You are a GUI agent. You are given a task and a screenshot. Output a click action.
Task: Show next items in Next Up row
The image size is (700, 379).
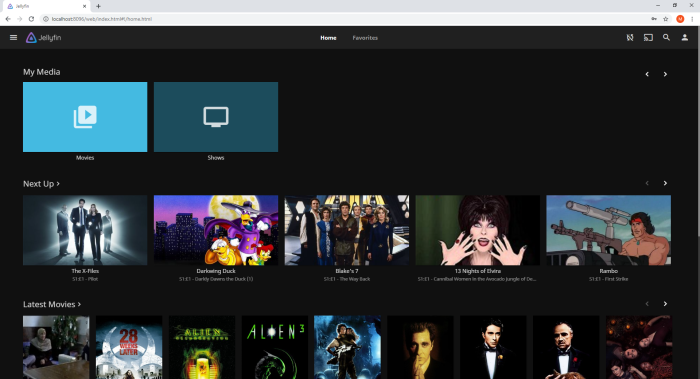point(665,183)
